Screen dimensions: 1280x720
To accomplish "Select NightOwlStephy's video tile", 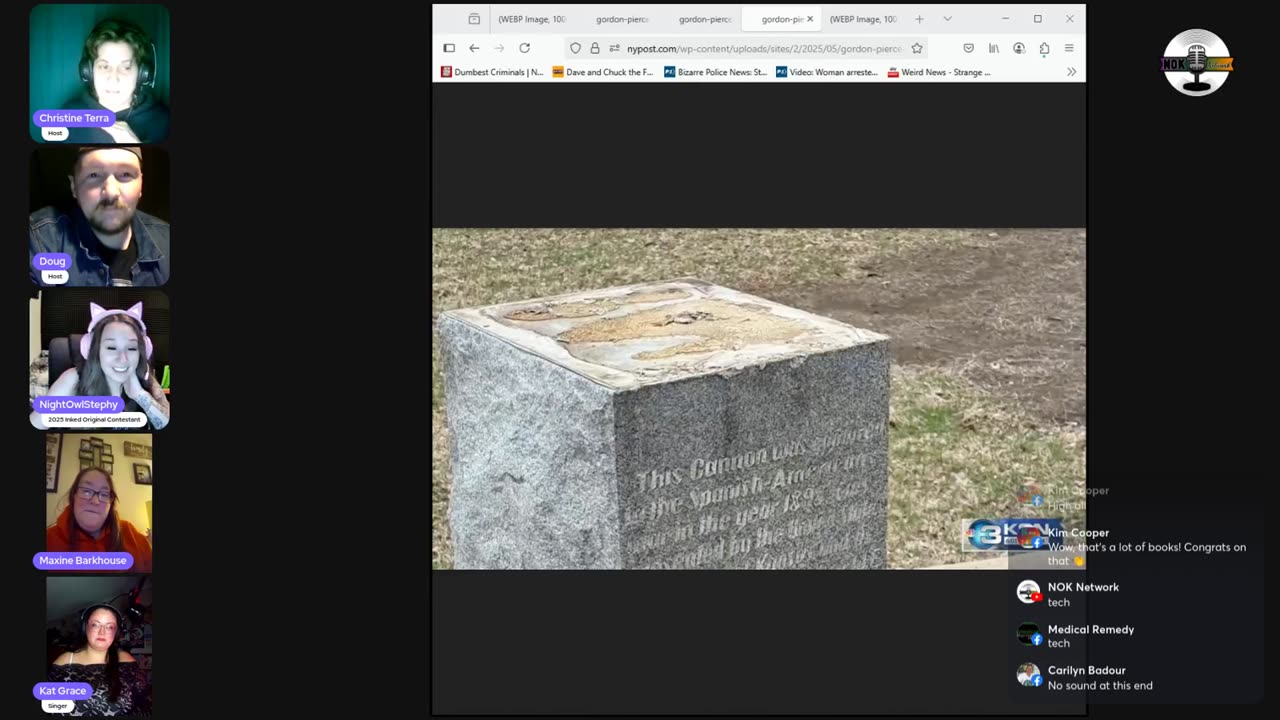I will click(99, 360).
